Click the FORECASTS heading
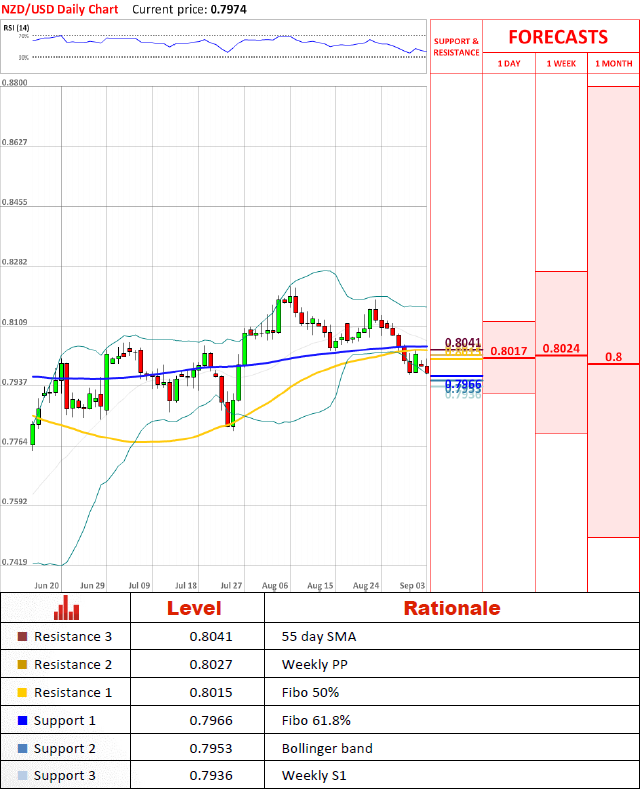 (x=557, y=37)
